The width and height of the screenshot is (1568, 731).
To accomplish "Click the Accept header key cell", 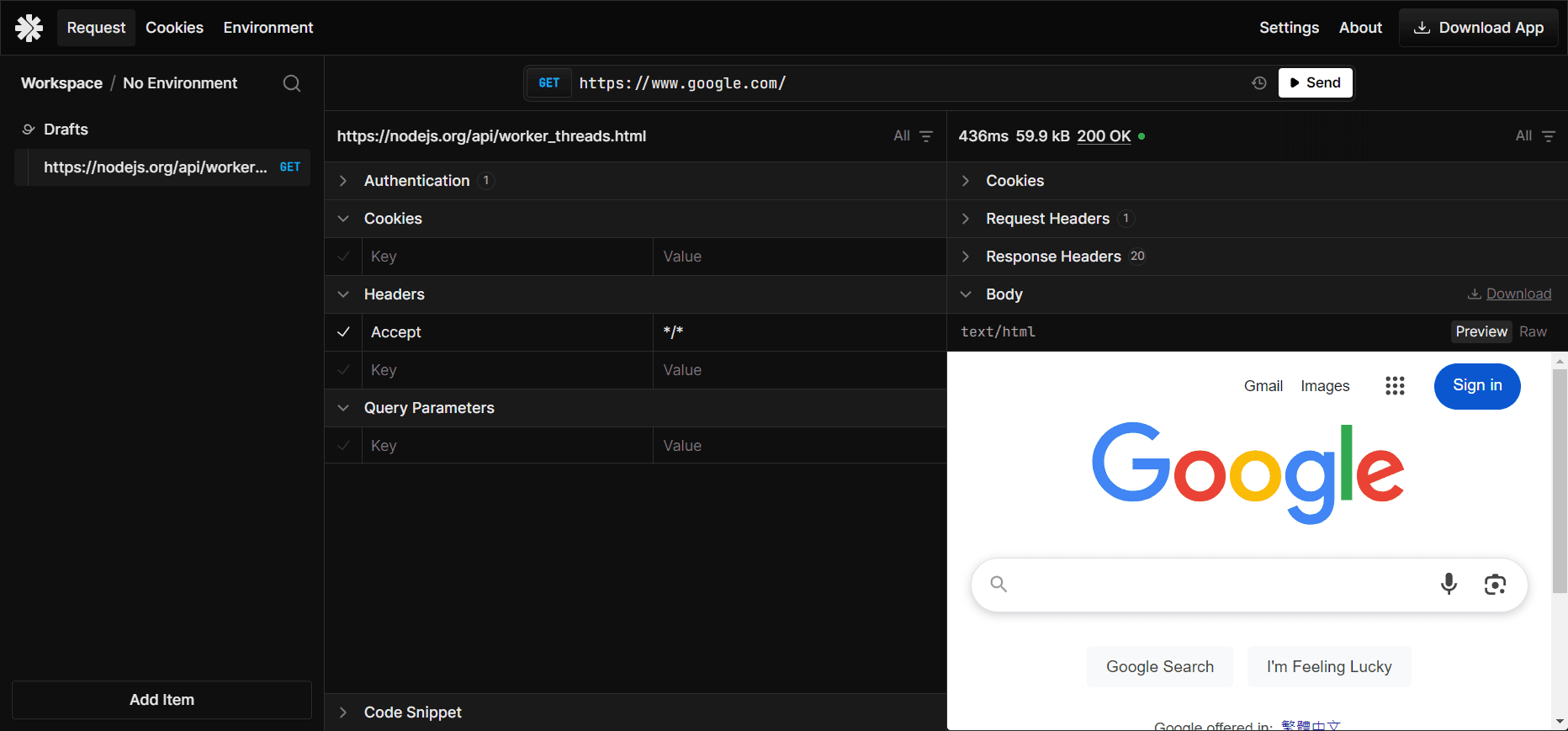I will click(507, 332).
